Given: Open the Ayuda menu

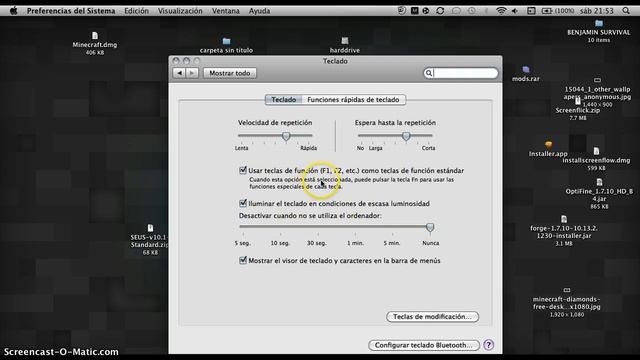Looking at the screenshot, I should 260,11.
